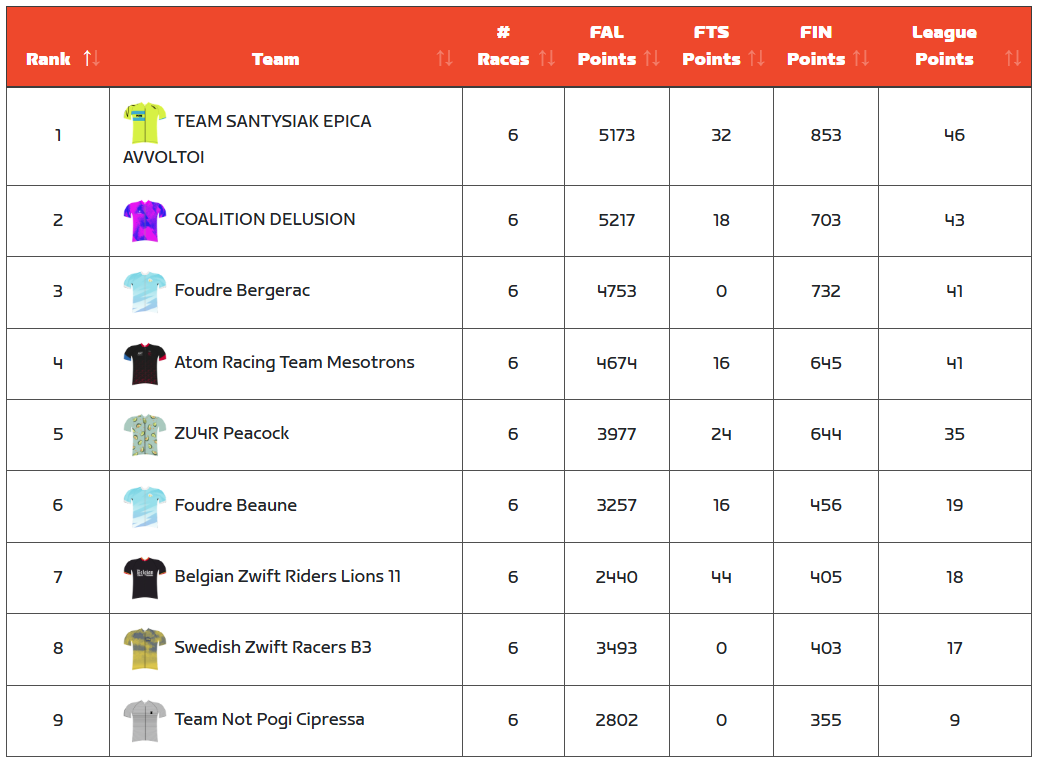The image size is (1039, 762).
Task: Open COALITION DELUSION team name
Action: coord(265,220)
